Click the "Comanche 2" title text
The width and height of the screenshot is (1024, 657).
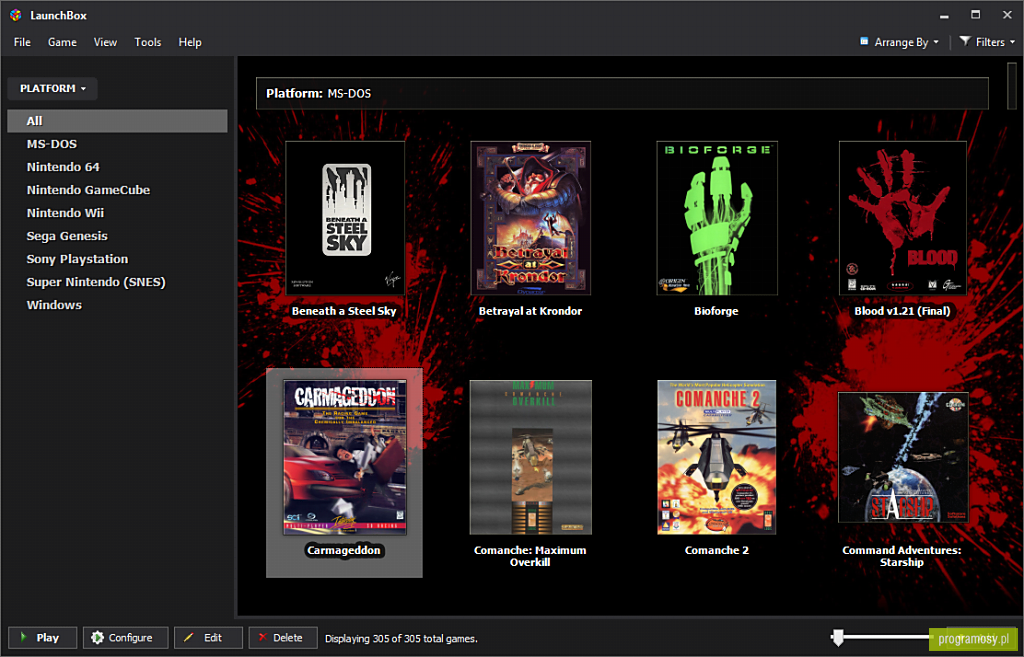click(x=717, y=551)
